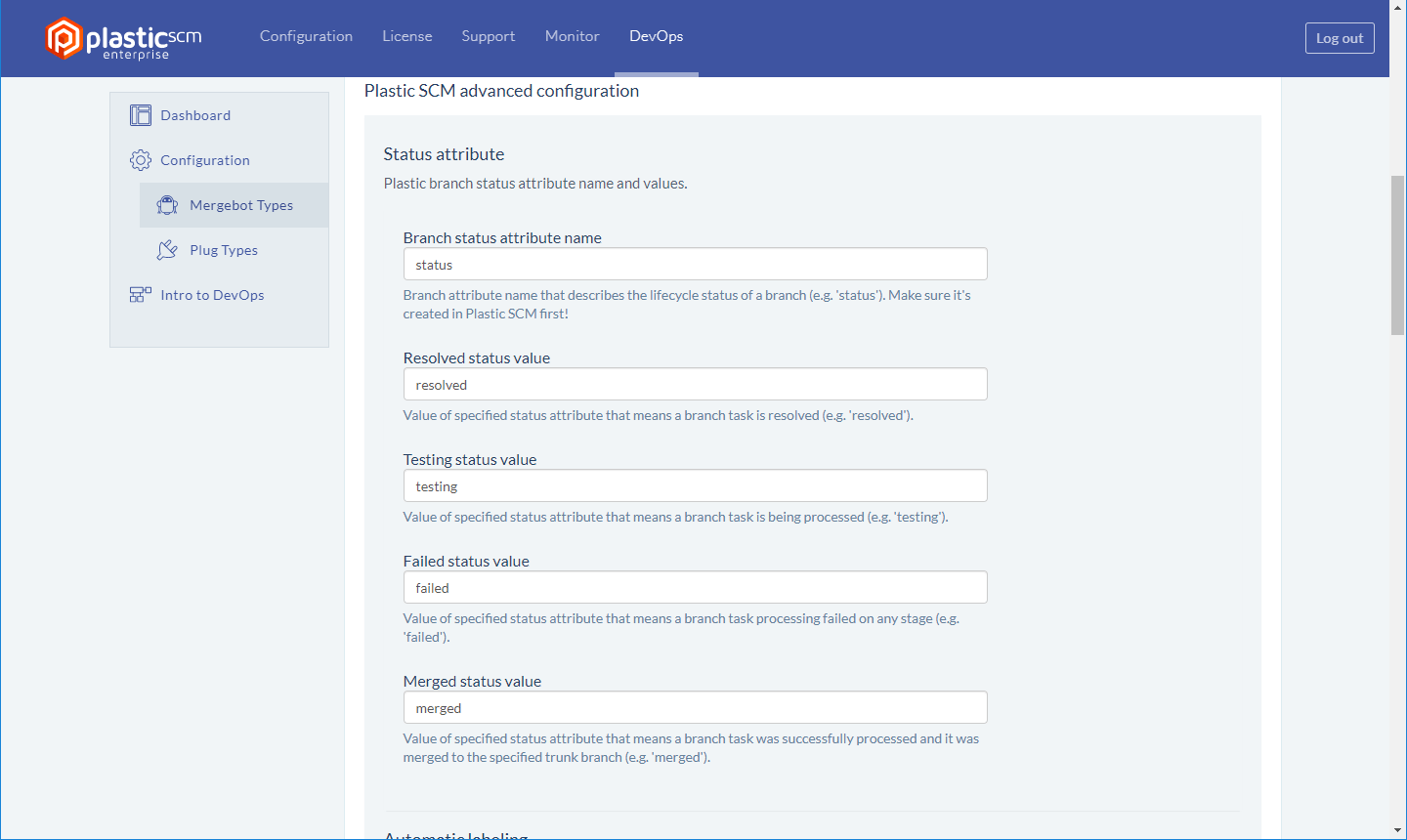1407x840 pixels.
Task: Click the Log out button
Action: (1340, 38)
